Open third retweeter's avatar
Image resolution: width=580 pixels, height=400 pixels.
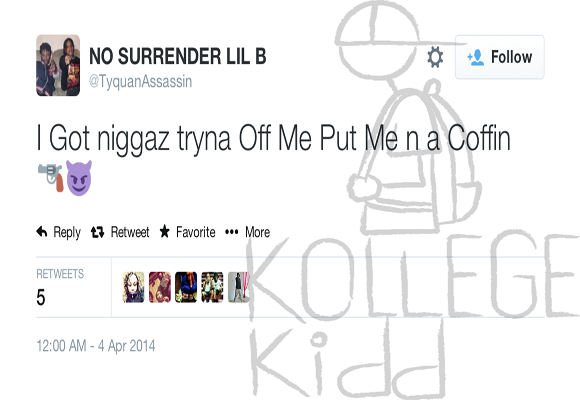coord(186,287)
